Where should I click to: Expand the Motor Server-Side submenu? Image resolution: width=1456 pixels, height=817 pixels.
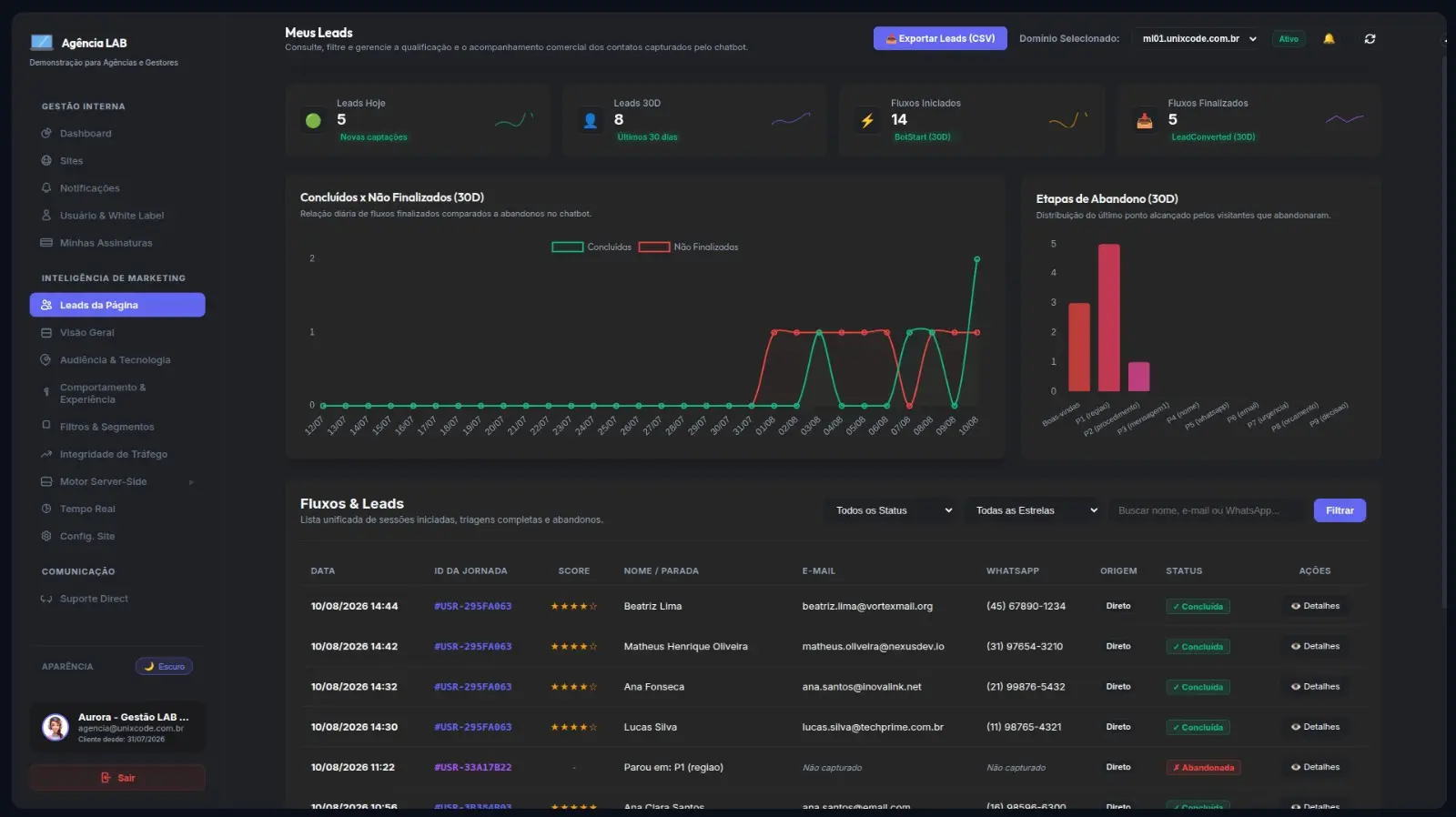[x=117, y=481]
